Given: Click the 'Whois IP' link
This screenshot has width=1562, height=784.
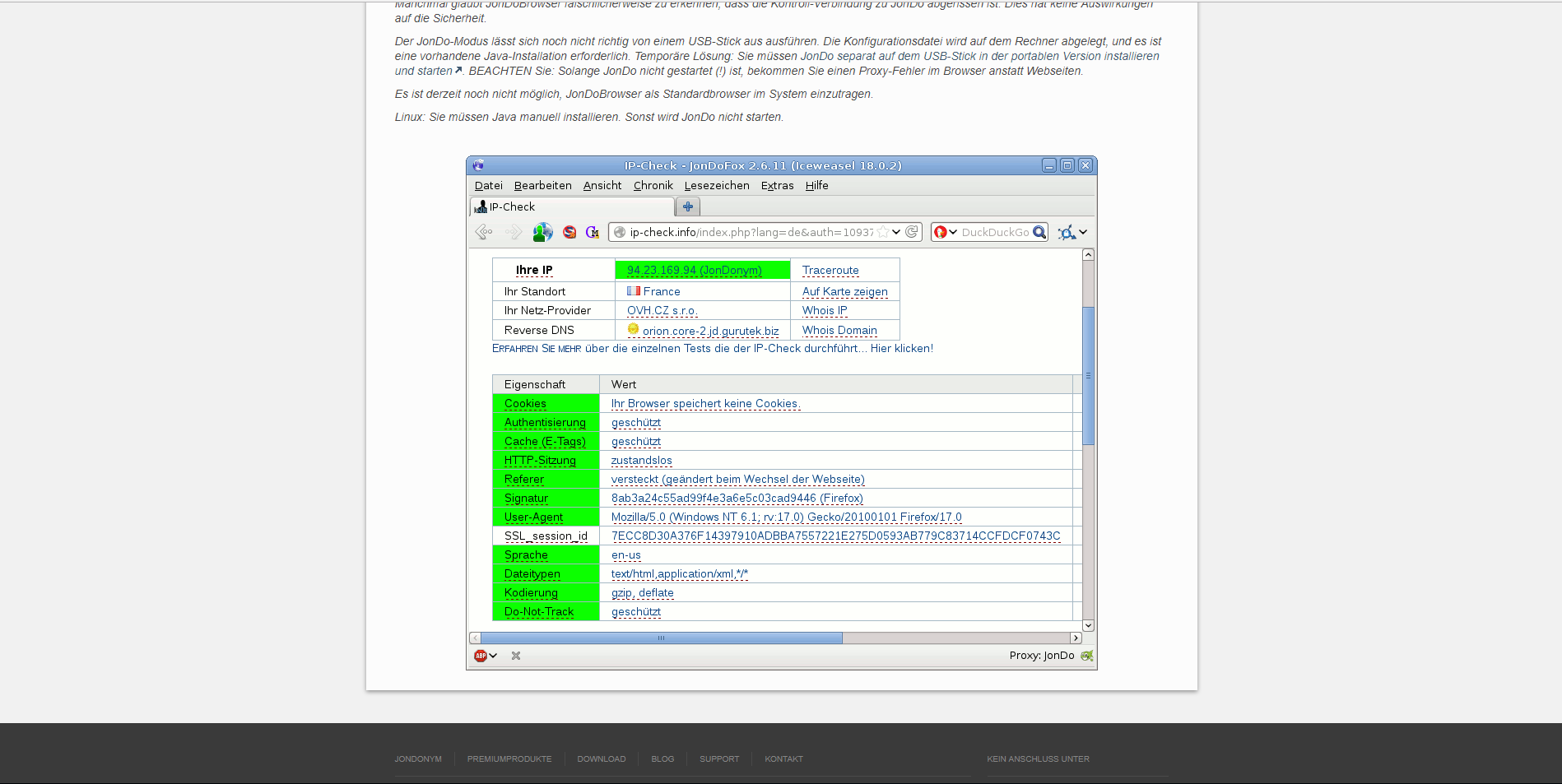Looking at the screenshot, I should [x=825, y=310].
